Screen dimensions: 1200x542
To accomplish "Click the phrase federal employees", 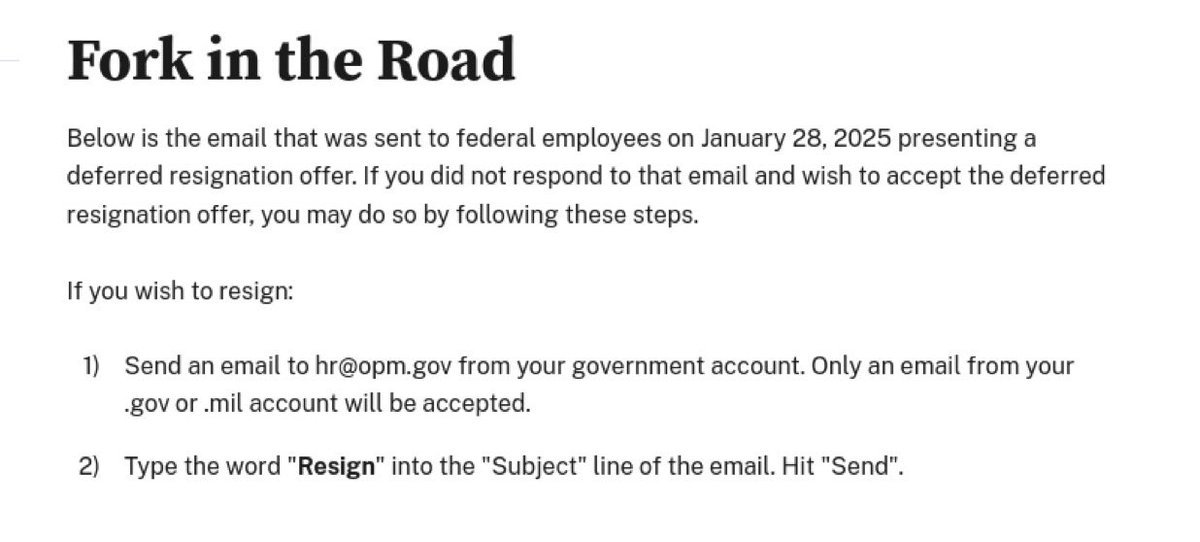I will (552, 137).
